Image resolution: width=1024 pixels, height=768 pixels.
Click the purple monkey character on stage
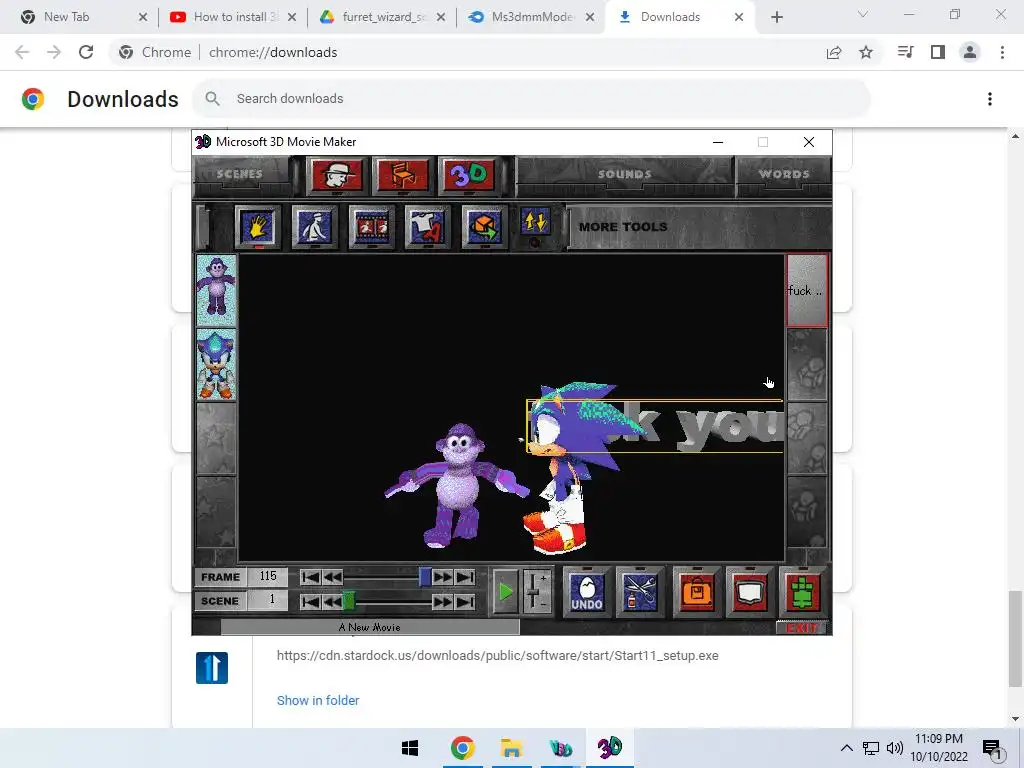pos(457,487)
